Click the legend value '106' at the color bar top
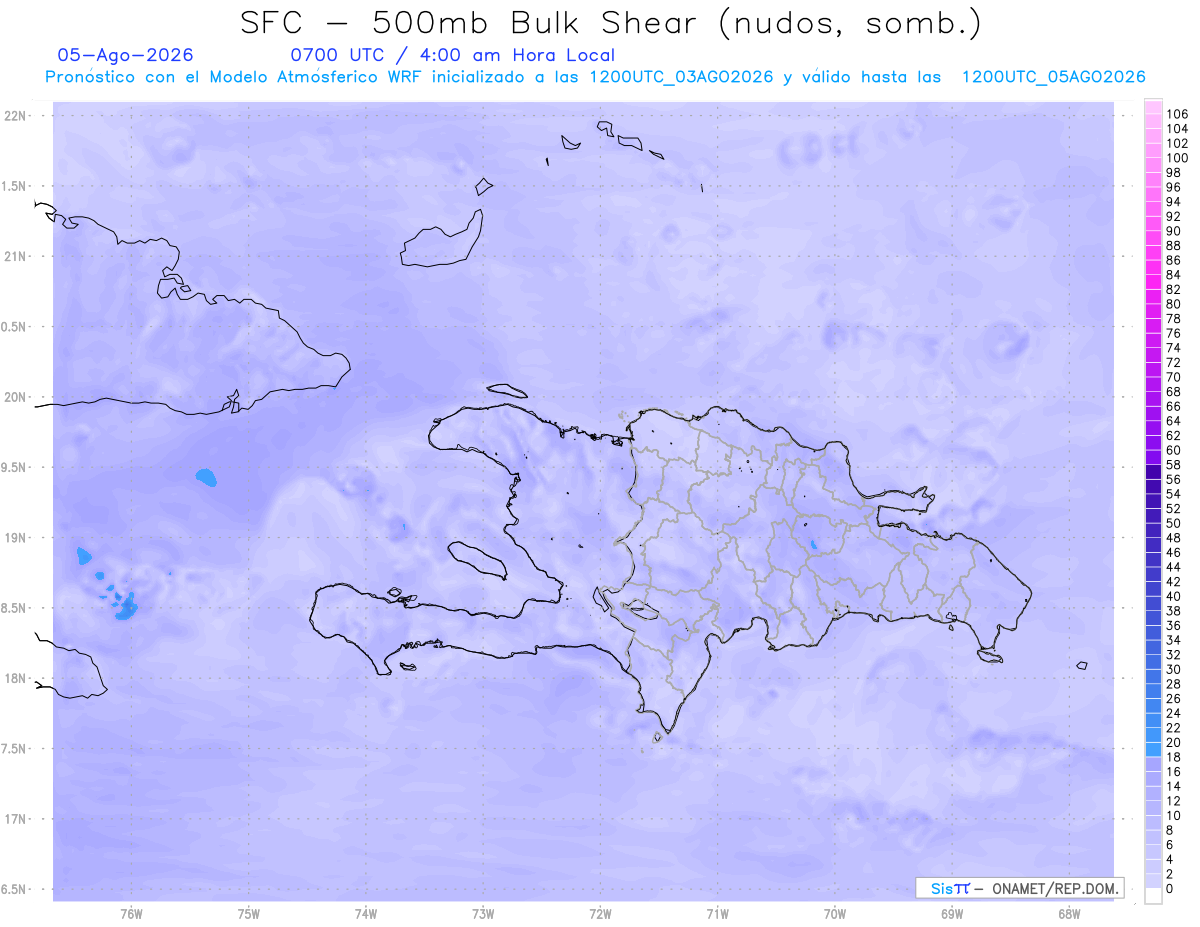The image size is (1200, 927). pyautogui.click(x=1177, y=115)
